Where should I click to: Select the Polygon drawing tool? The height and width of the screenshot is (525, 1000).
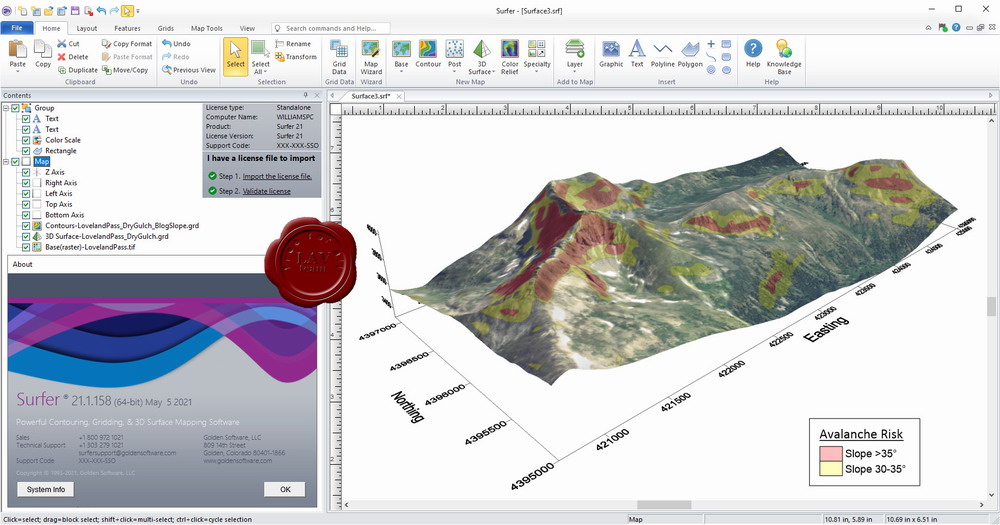(x=690, y=54)
